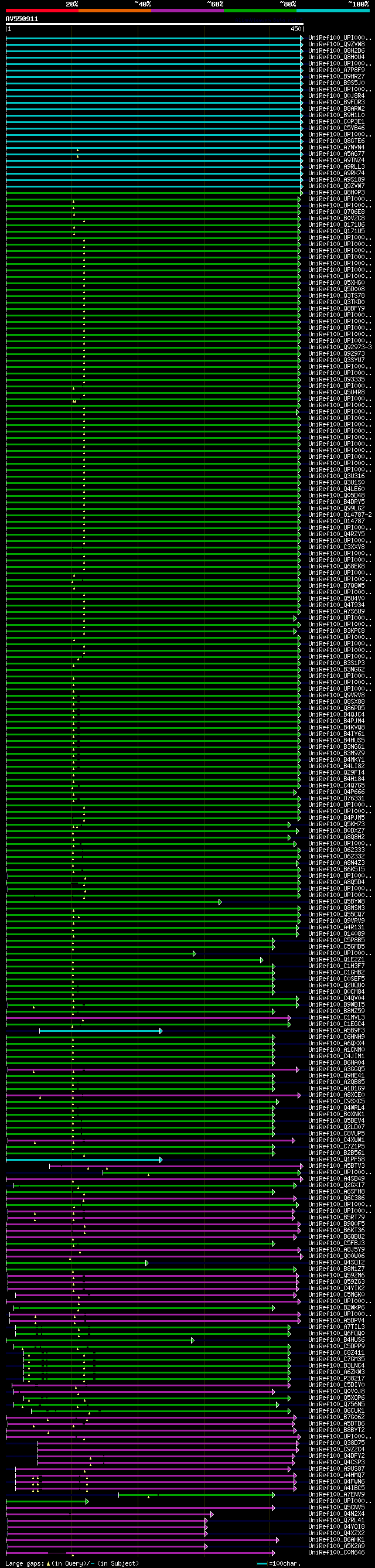Click the purple ~60% identity legend bar

pos(187,11)
